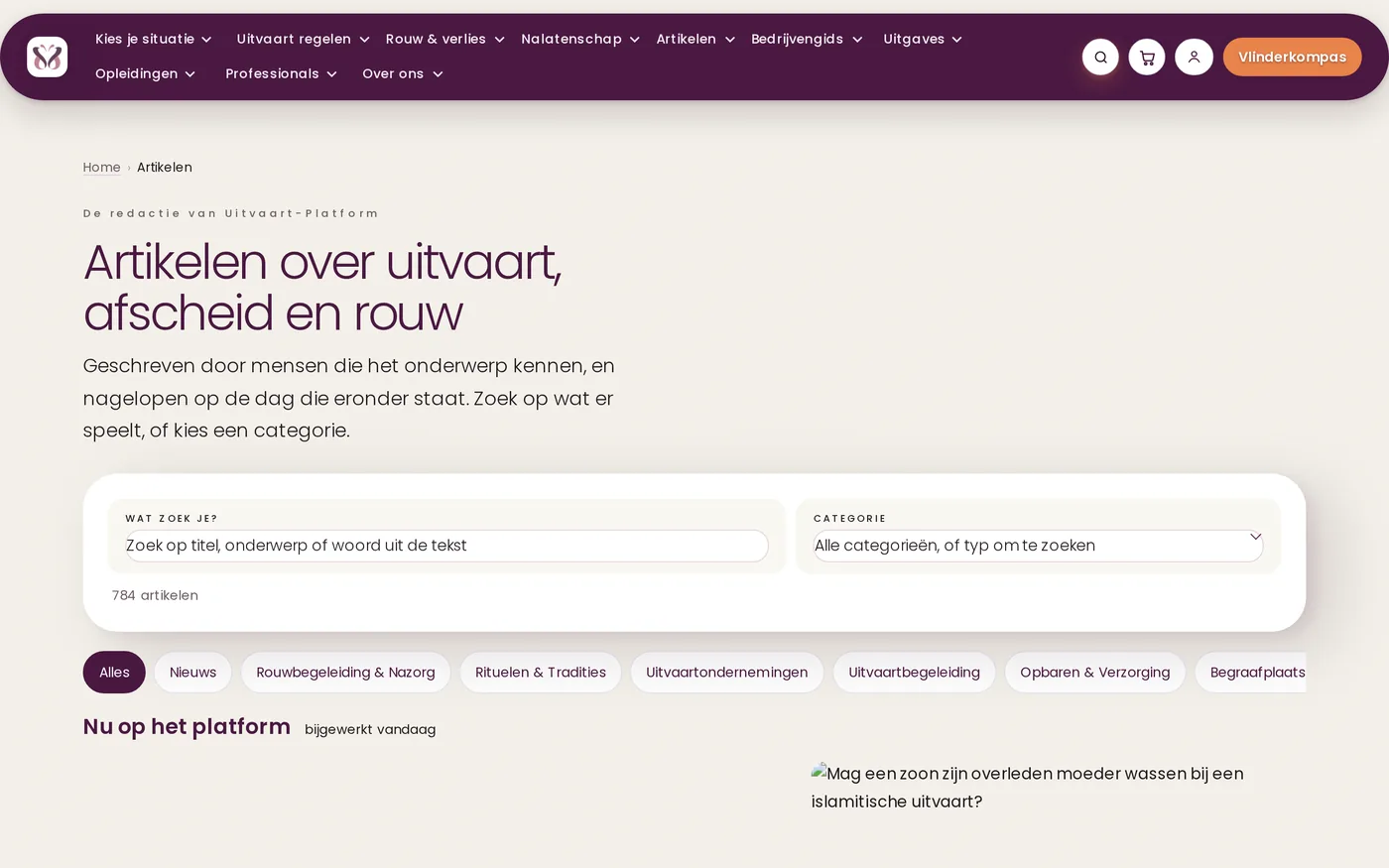Filter by Opbaren & Verzorging
The height and width of the screenshot is (868, 1389).
point(1095,673)
